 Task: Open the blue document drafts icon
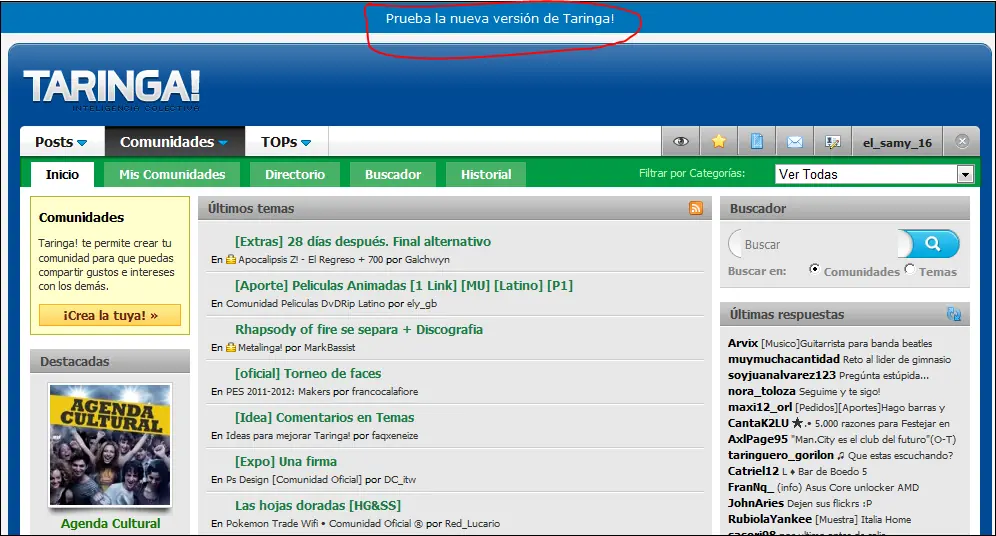pos(757,142)
